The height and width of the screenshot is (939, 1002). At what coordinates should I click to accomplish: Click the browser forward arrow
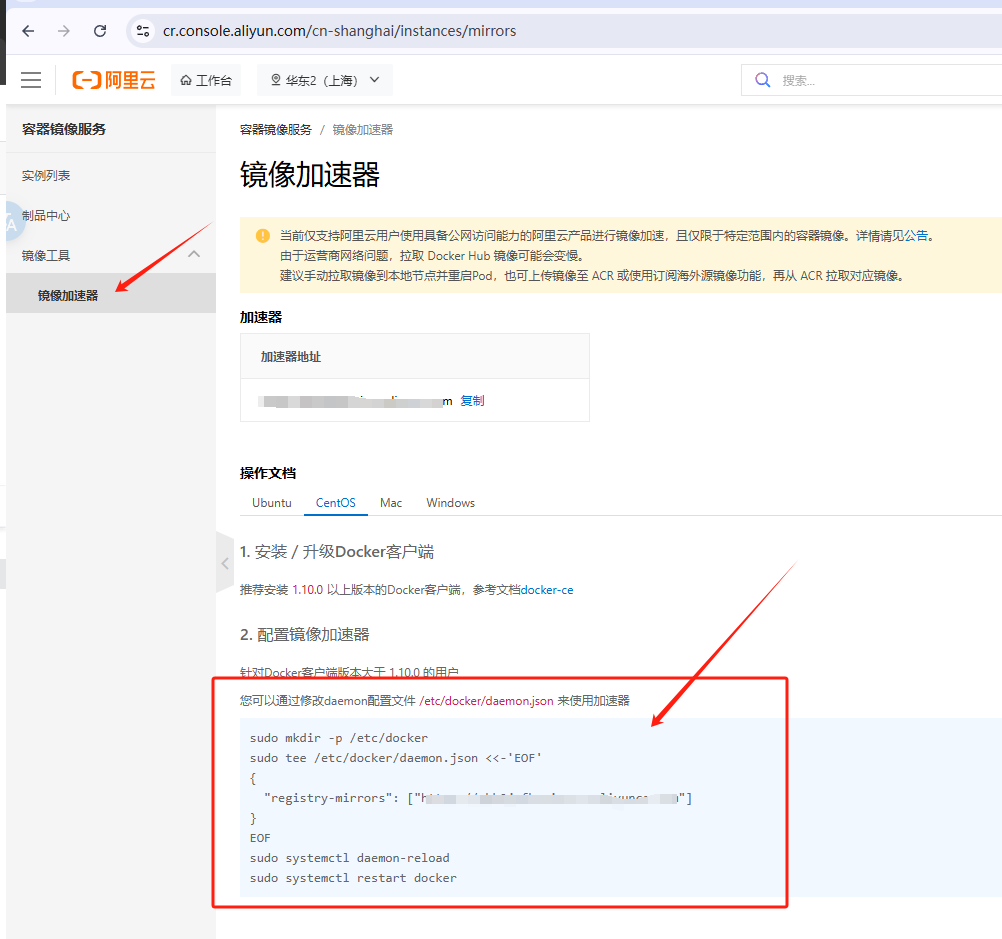tap(63, 31)
